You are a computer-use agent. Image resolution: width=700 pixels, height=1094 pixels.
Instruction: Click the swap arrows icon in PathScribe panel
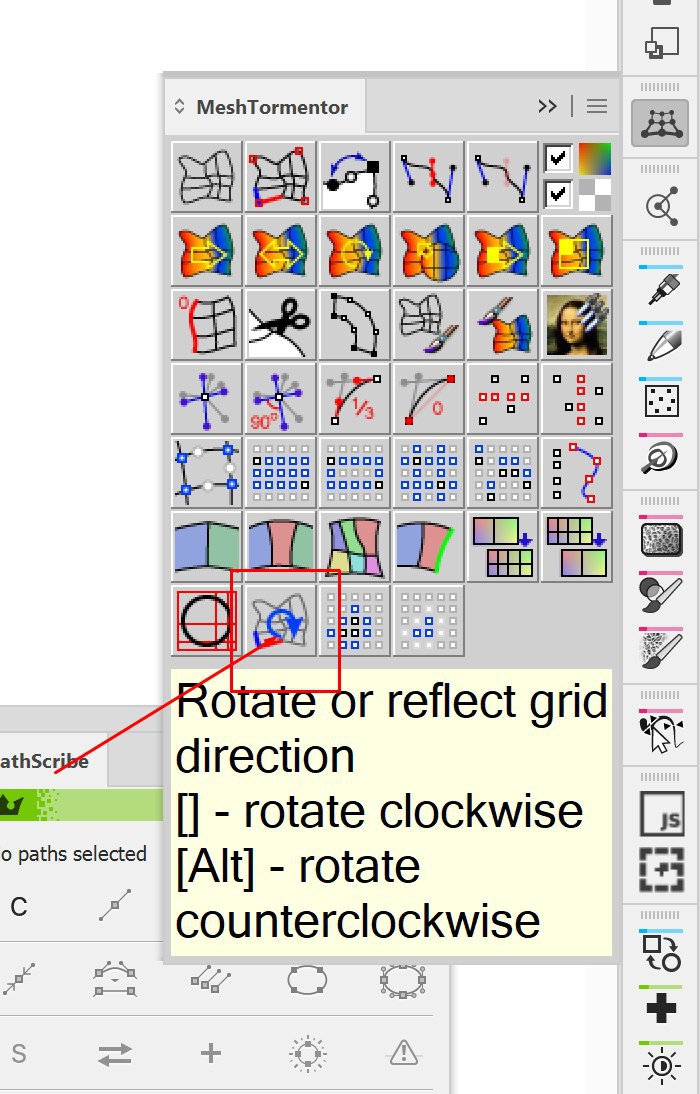click(x=115, y=1054)
